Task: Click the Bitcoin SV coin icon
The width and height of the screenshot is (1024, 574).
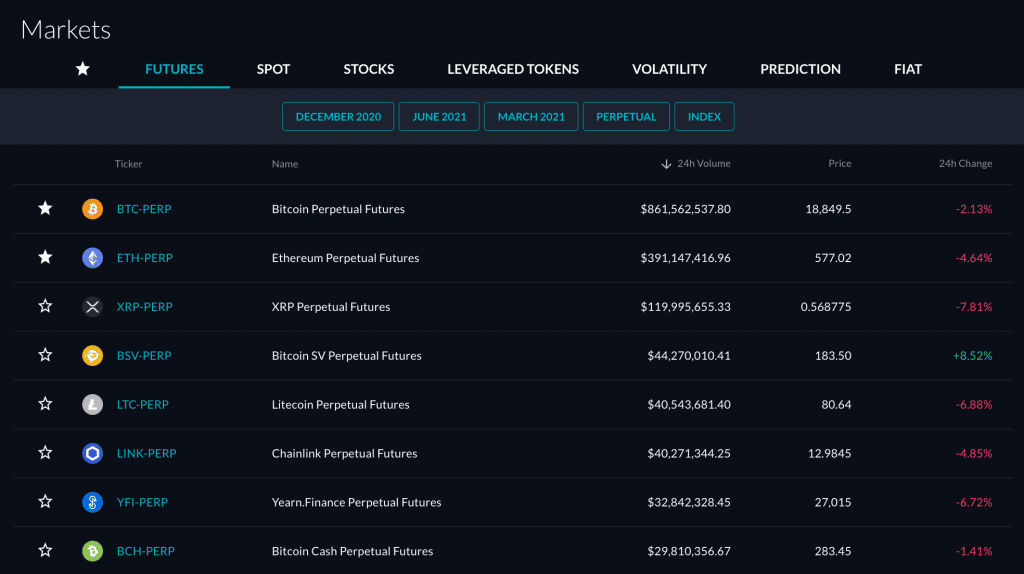Action: click(92, 355)
